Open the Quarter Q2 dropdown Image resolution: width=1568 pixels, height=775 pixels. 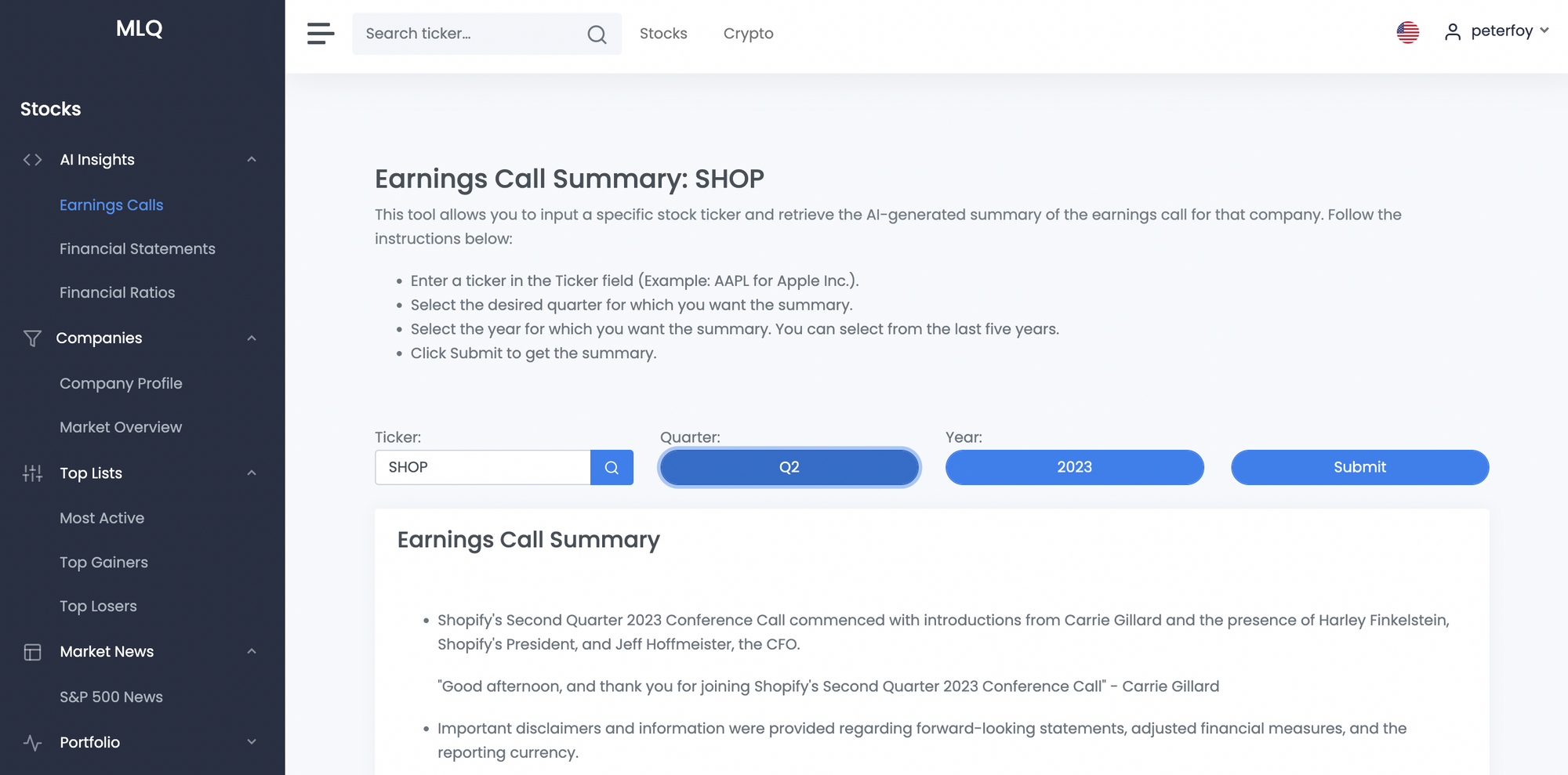[x=789, y=468]
